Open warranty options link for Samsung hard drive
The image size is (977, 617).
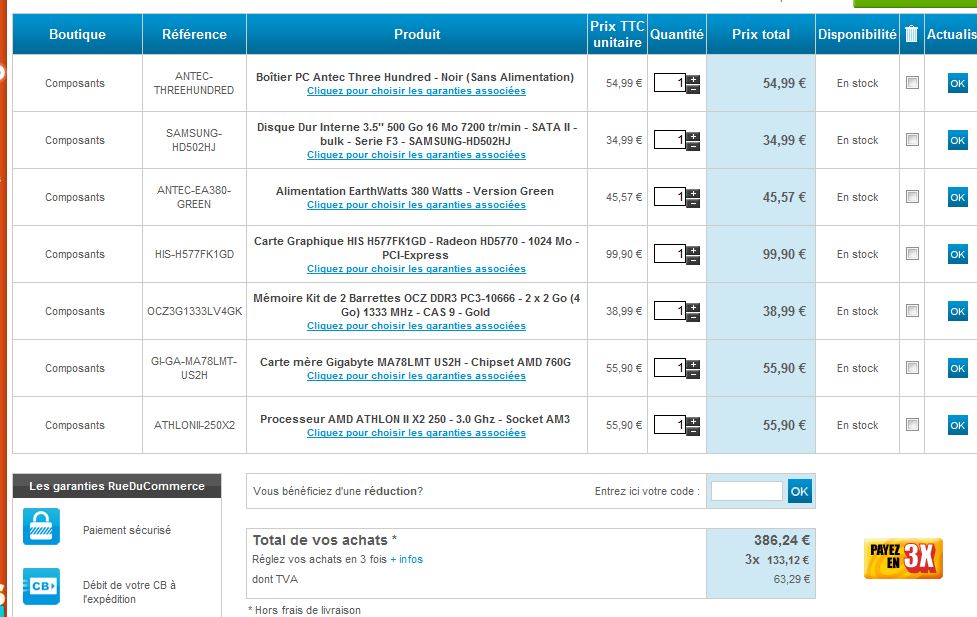416,155
